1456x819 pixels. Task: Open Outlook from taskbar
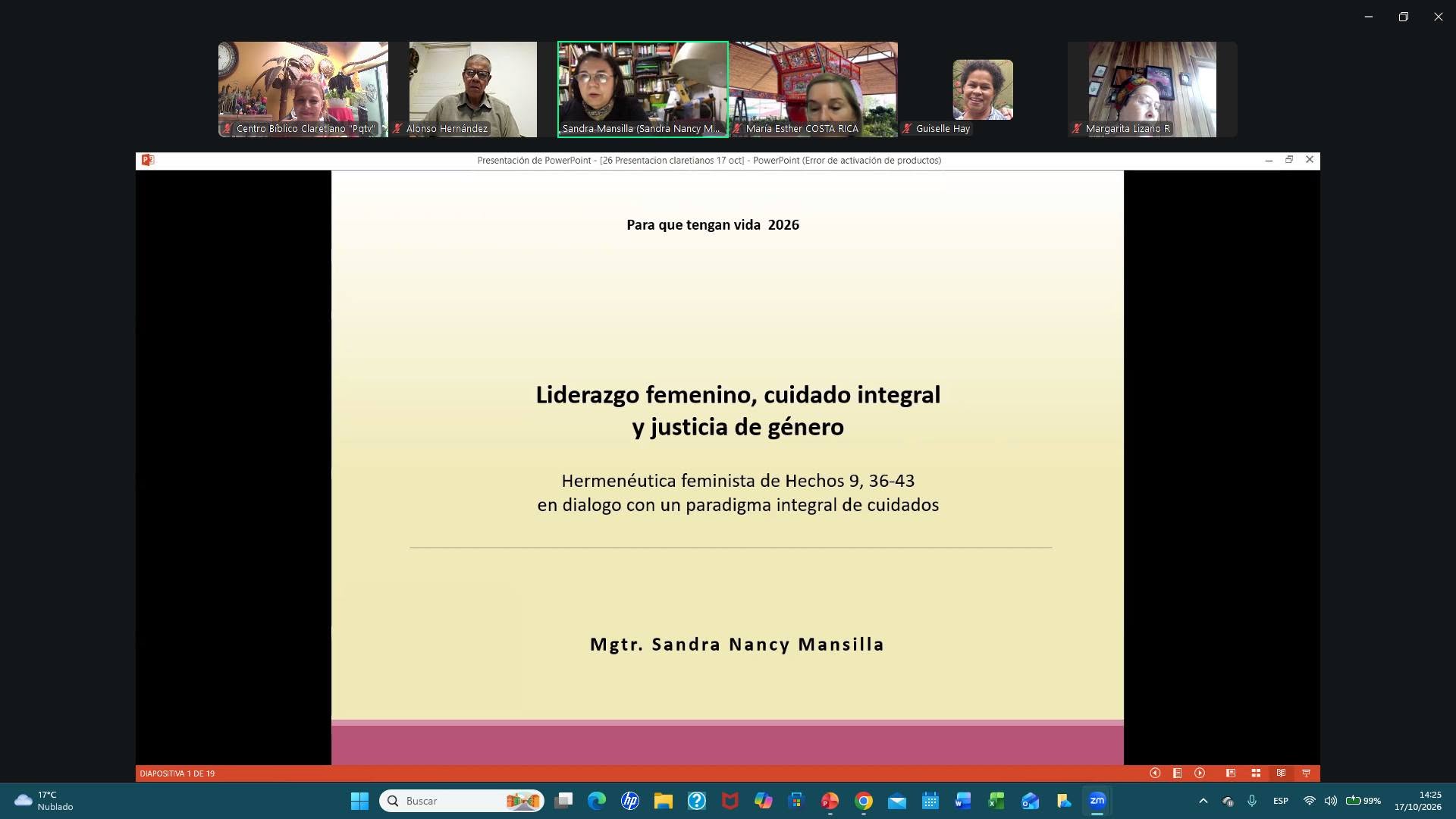click(x=1030, y=801)
